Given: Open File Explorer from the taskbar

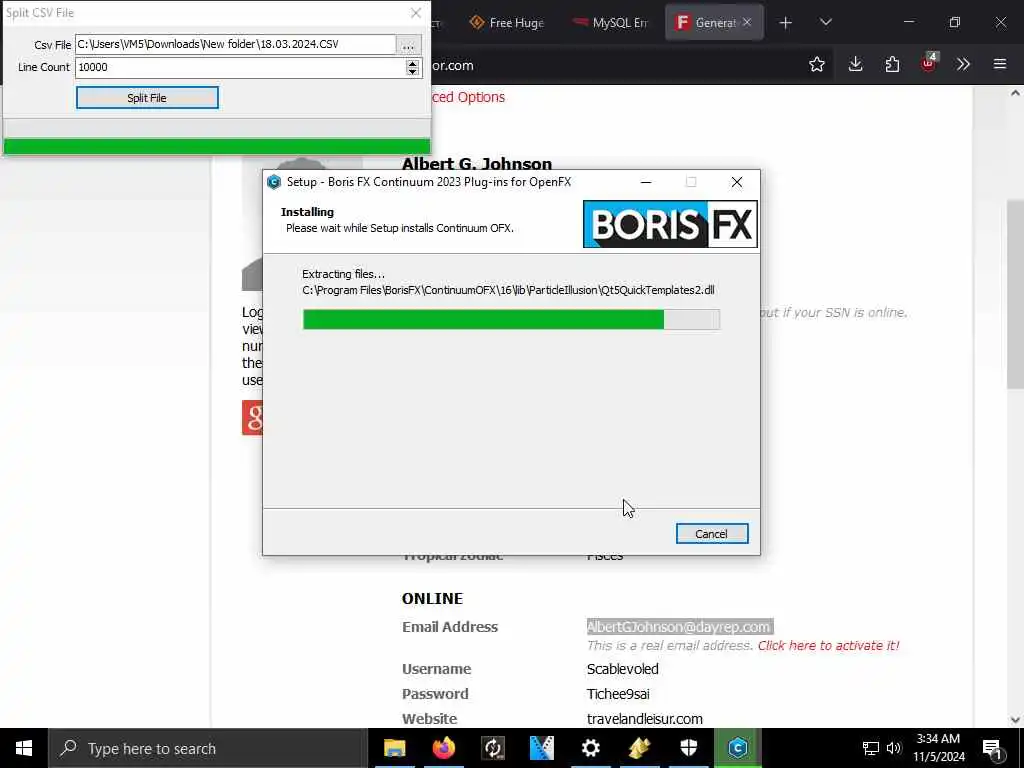Looking at the screenshot, I should pos(394,748).
